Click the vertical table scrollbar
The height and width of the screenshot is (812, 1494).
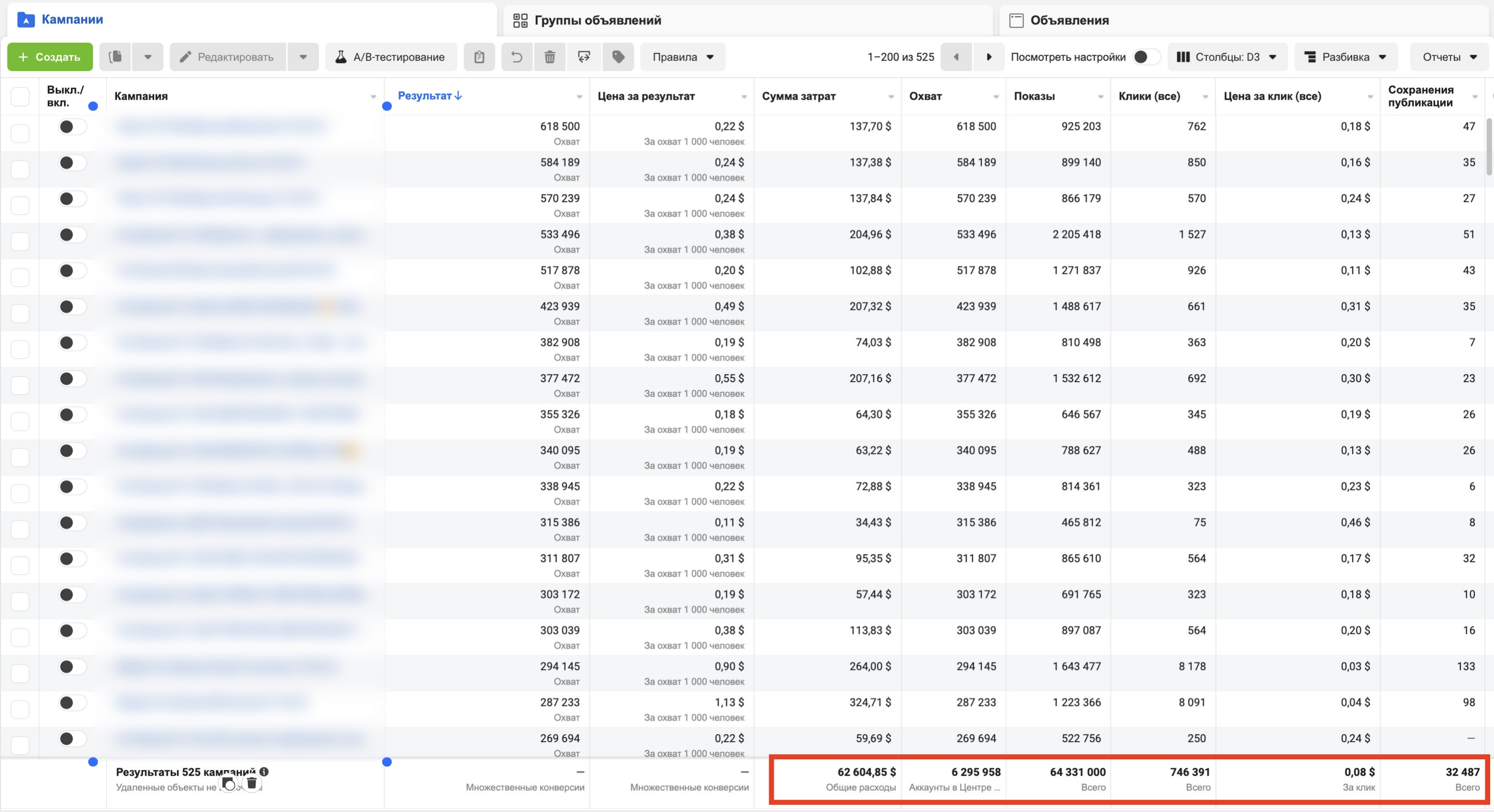point(1490,147)
